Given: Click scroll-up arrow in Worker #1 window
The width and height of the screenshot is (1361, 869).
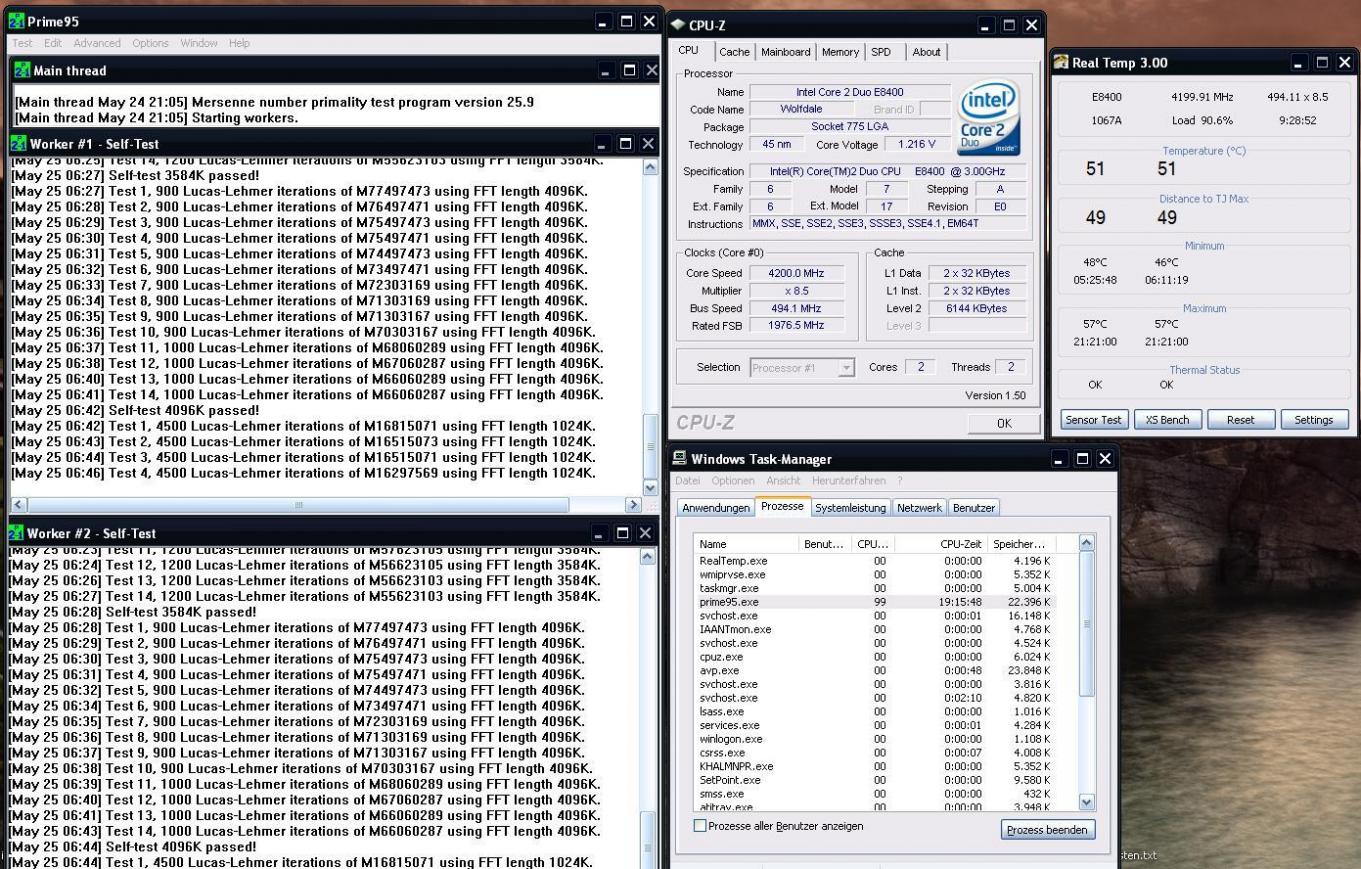Looking at the screenshot, I should [650, 168].
